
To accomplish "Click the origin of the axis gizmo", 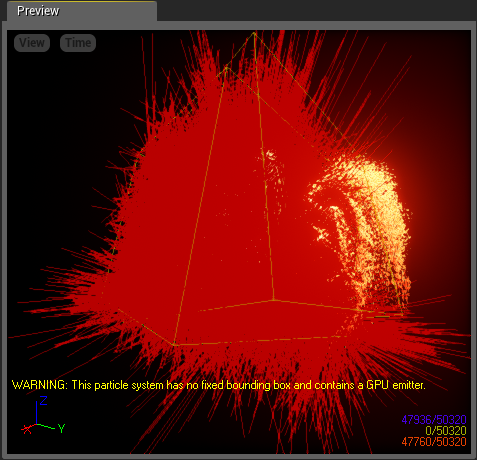I will coord(36,424).
